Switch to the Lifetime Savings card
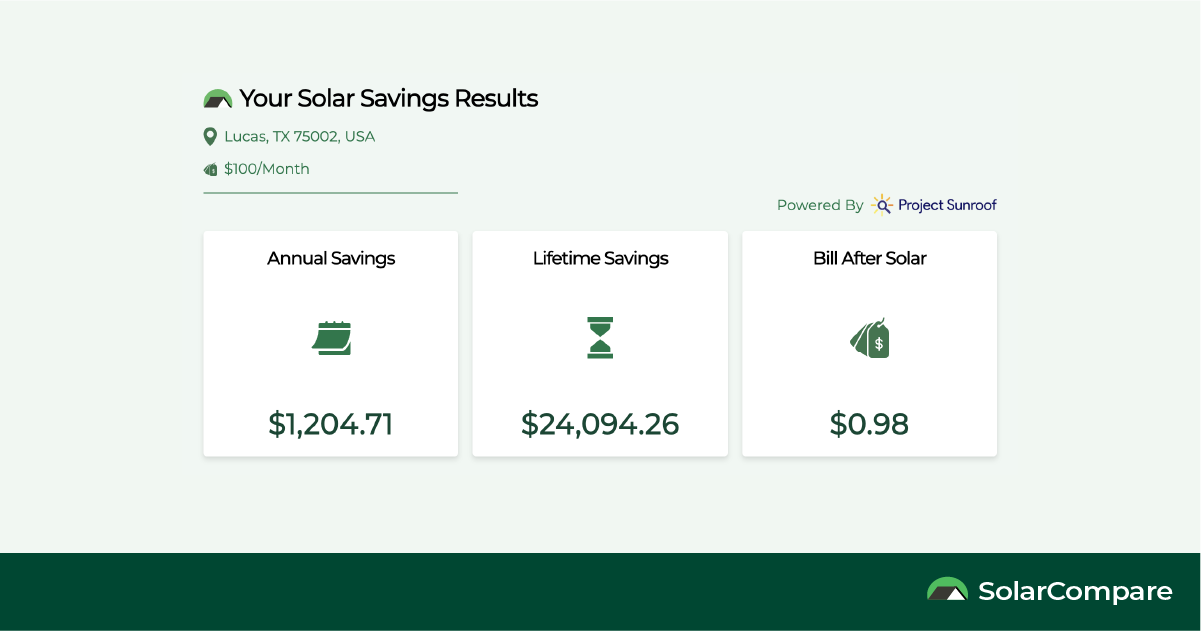 (x=599, y=258)
